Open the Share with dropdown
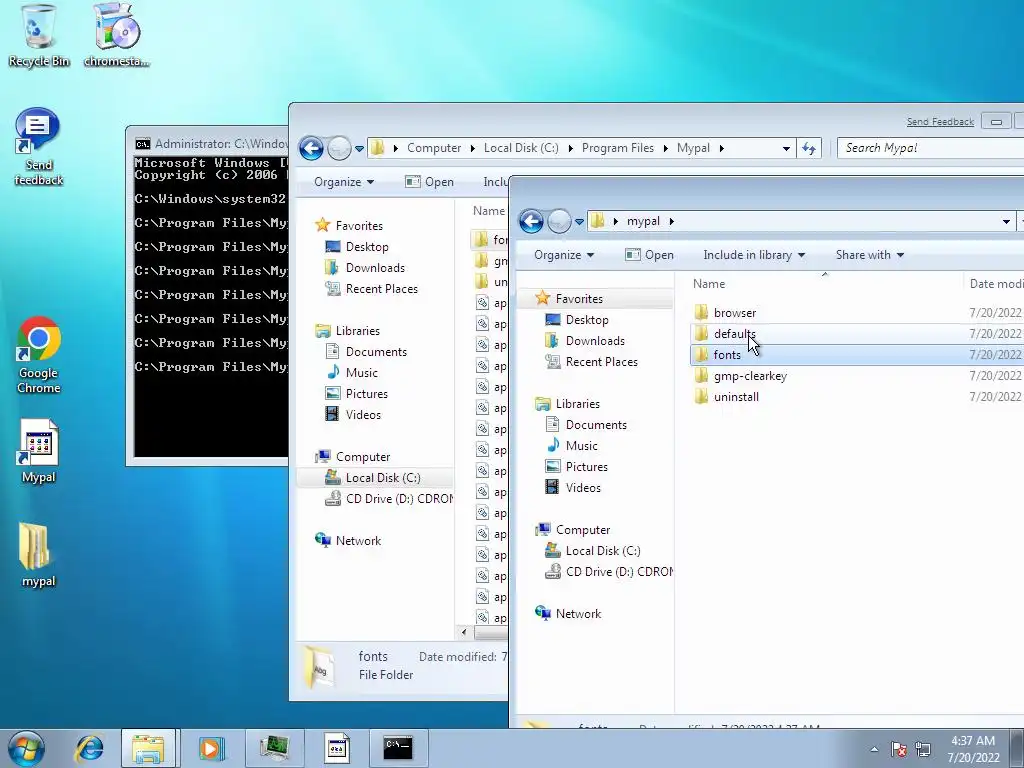Image resolution: width=1024 pixels, height=768 pixels. click(870, 255)
